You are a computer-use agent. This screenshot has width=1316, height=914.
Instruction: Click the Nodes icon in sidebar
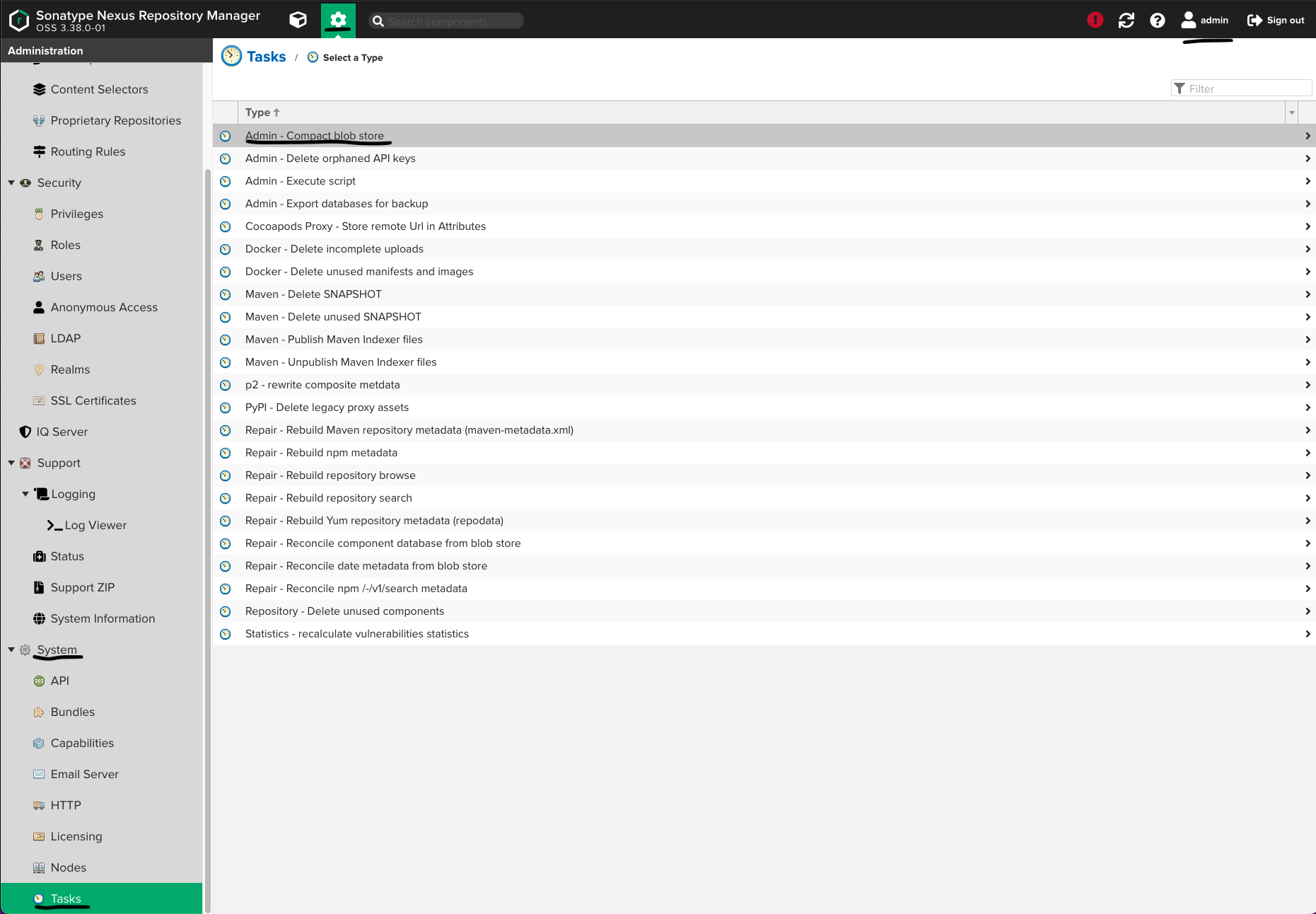39,867
